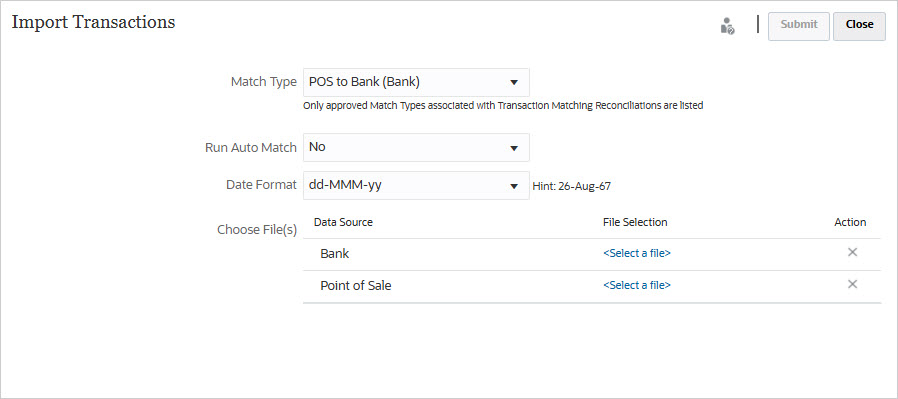Click the Submit button
Viewport: 898px width, 399px height.
pos(799,26)
